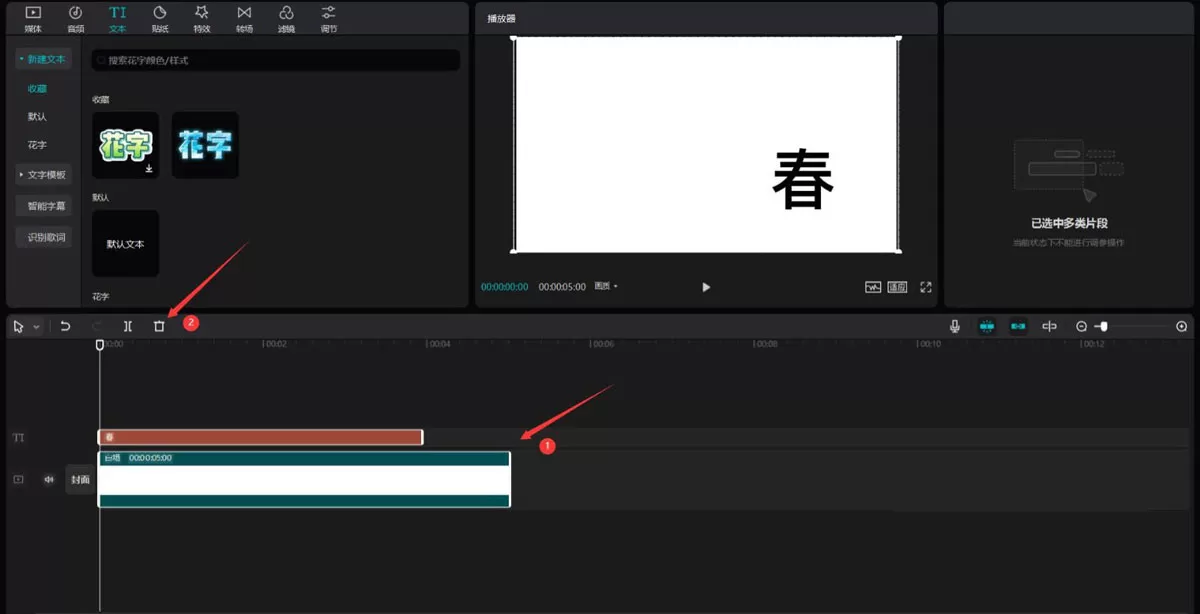
Task: Click the 00:00:00:00 current timecode
Action: [x=504, y=287]
